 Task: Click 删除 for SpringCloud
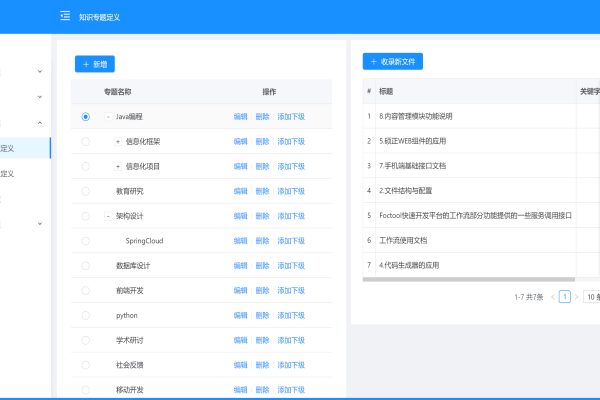(x=262, y=241)
